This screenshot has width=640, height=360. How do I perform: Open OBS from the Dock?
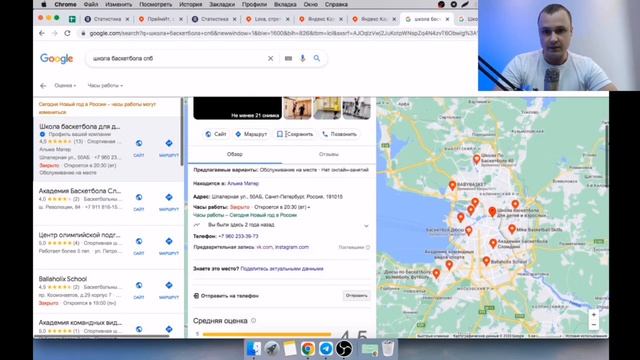[344, 349]
